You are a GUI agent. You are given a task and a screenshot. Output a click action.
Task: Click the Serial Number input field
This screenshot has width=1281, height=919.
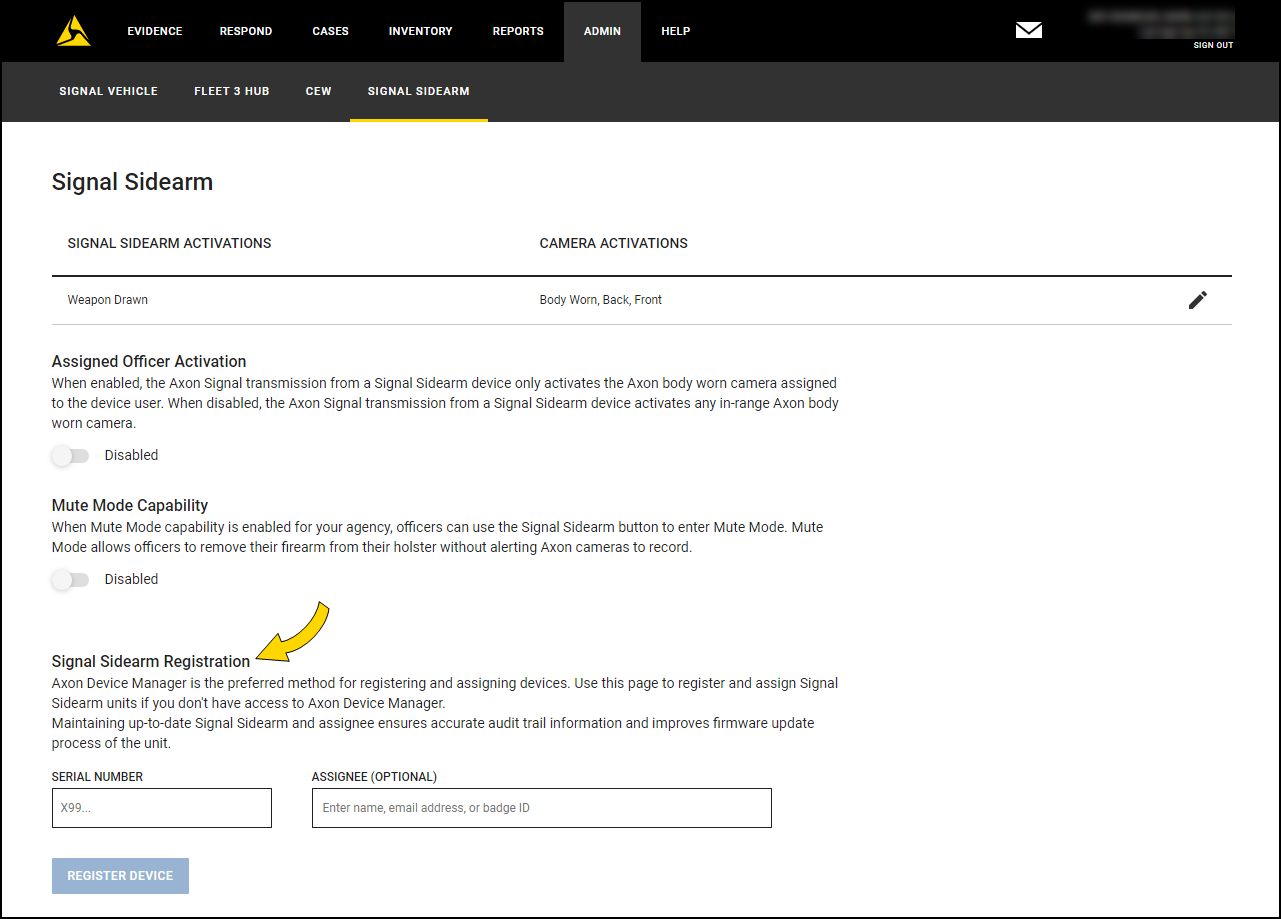[161, 808]
